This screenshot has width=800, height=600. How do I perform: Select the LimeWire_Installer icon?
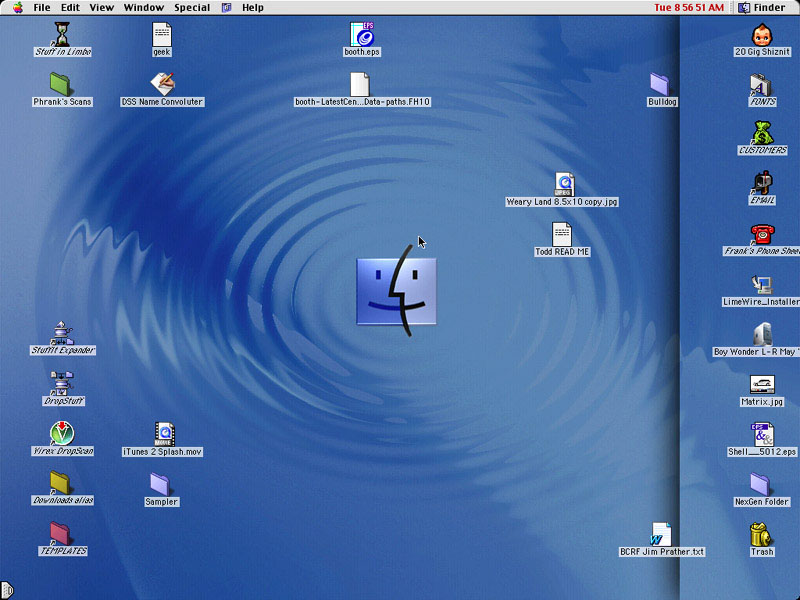[x=762, y=284]
